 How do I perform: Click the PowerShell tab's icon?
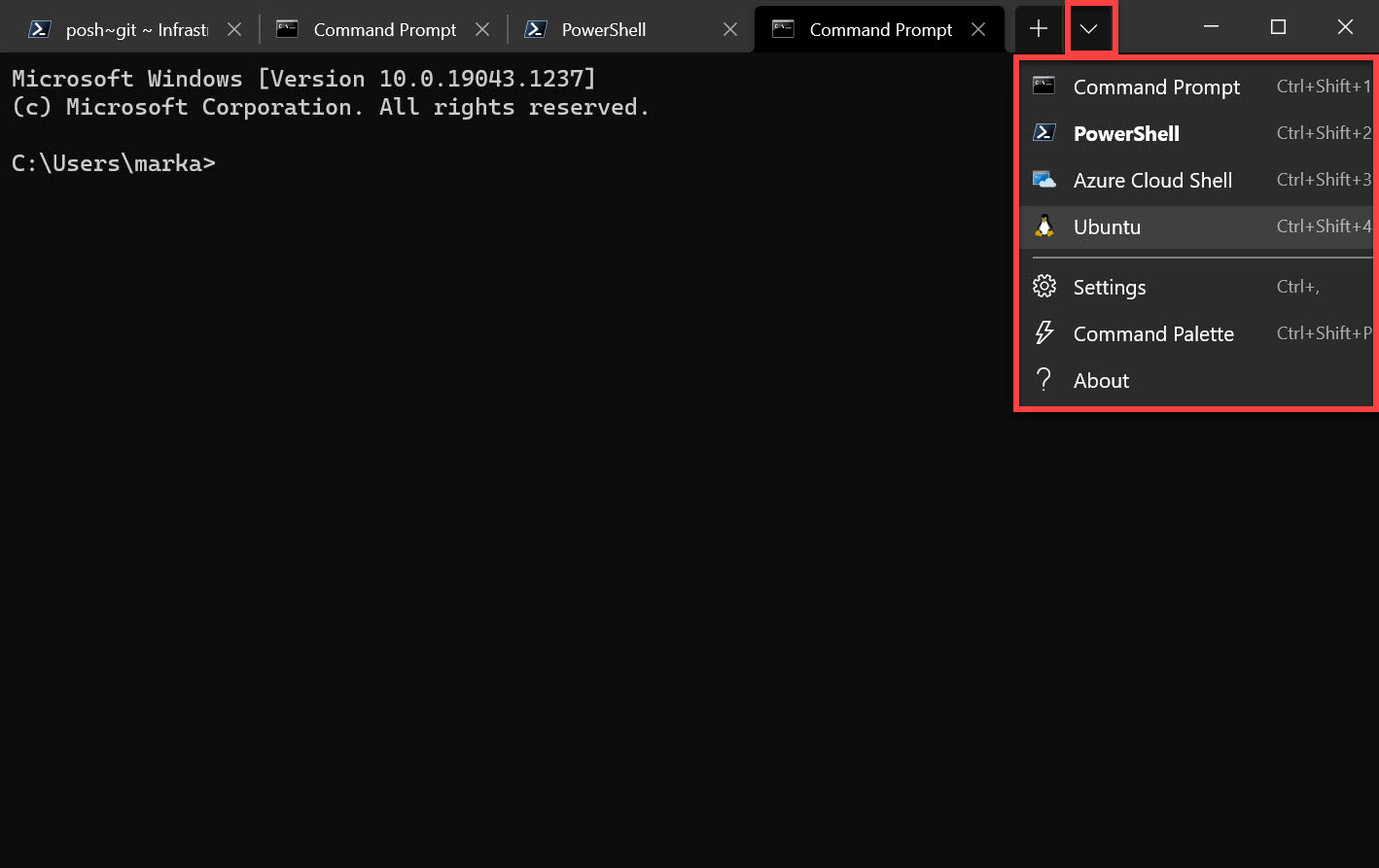coord(535,29)
